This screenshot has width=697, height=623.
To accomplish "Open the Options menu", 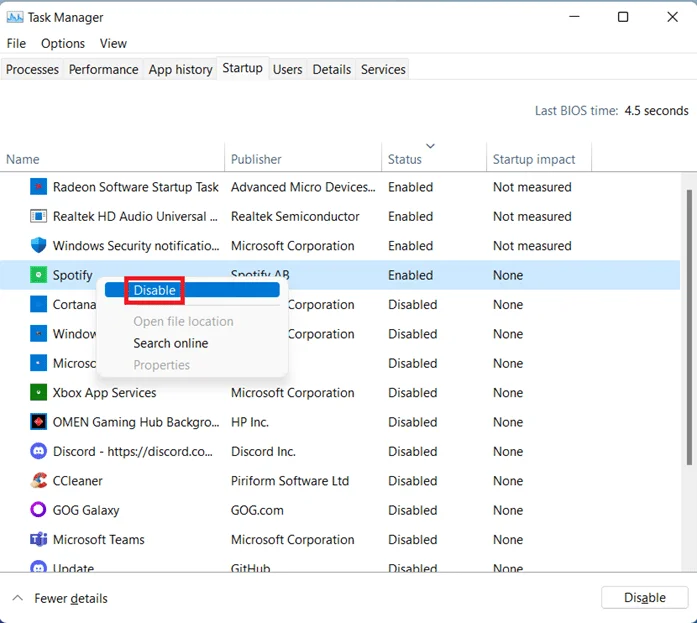I will (x=63, y=44).
